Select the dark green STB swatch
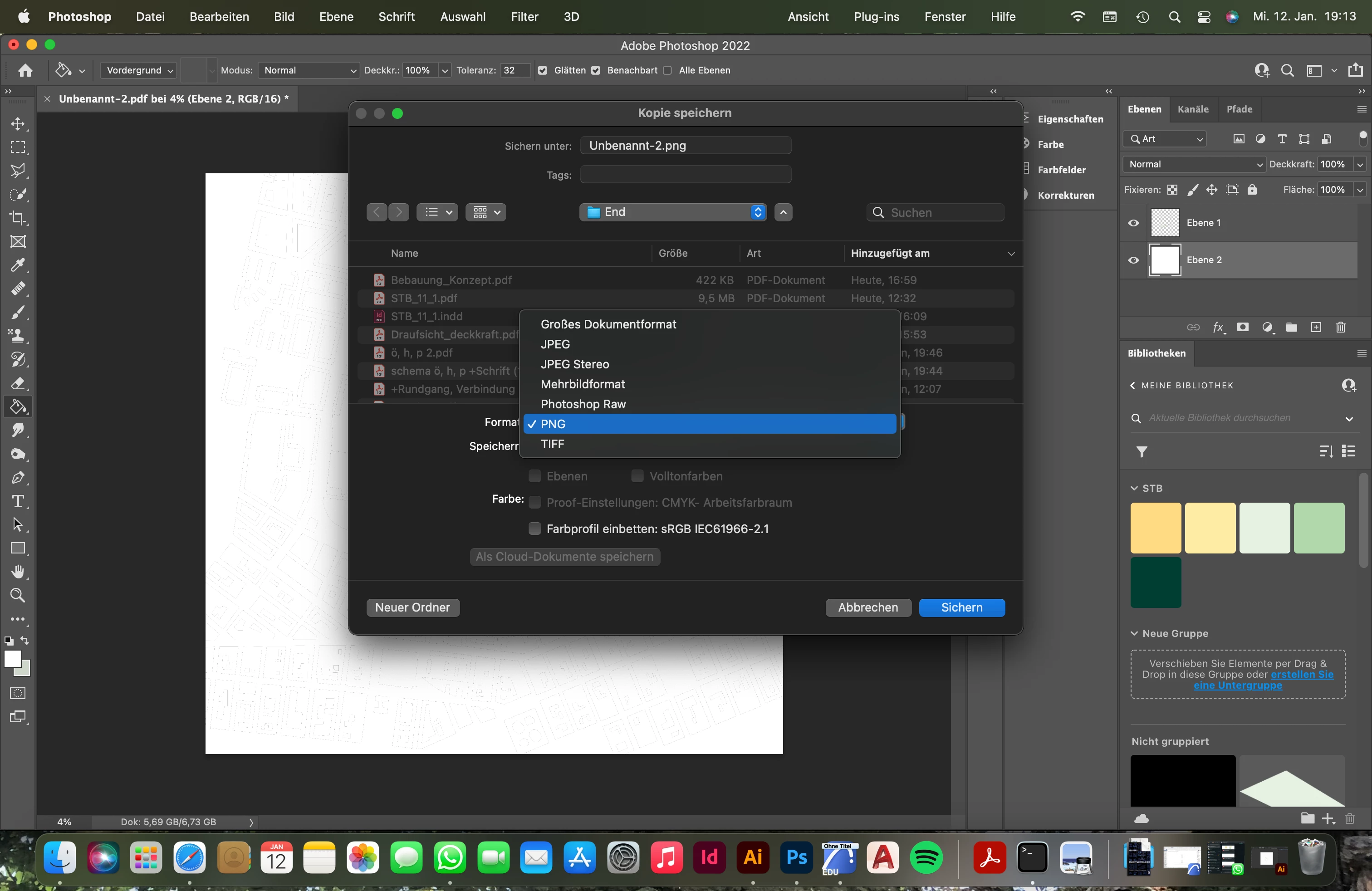1372x891 pixels. tap(1155, 582)
